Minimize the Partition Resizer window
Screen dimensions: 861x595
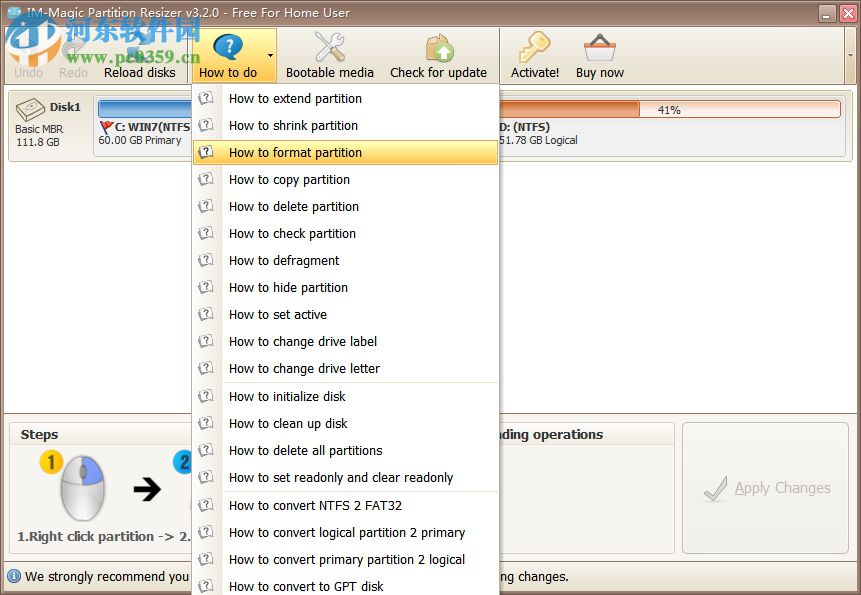[826, 13]
